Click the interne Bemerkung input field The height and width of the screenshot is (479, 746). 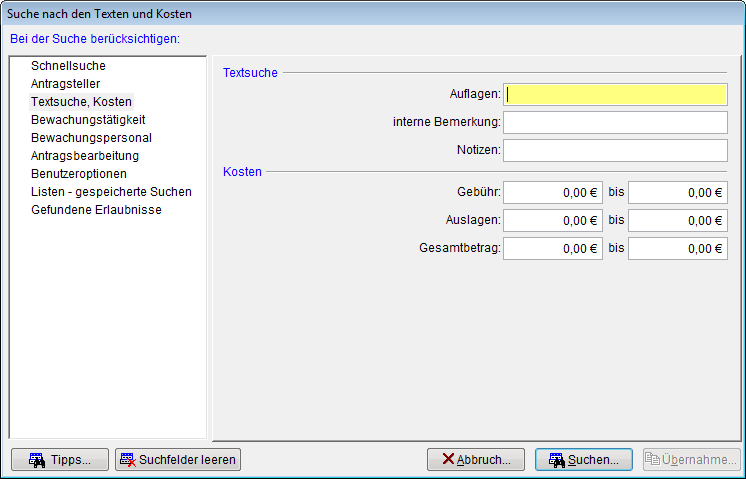tap(615, 123)
